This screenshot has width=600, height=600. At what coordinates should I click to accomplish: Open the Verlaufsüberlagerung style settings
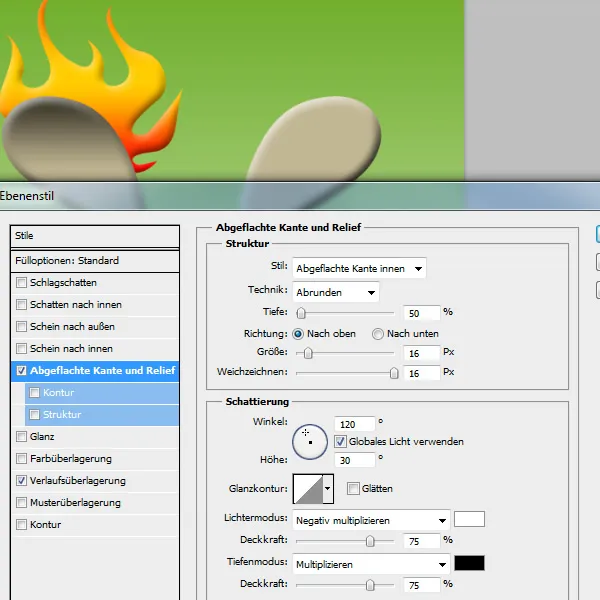tap(95, 481)
